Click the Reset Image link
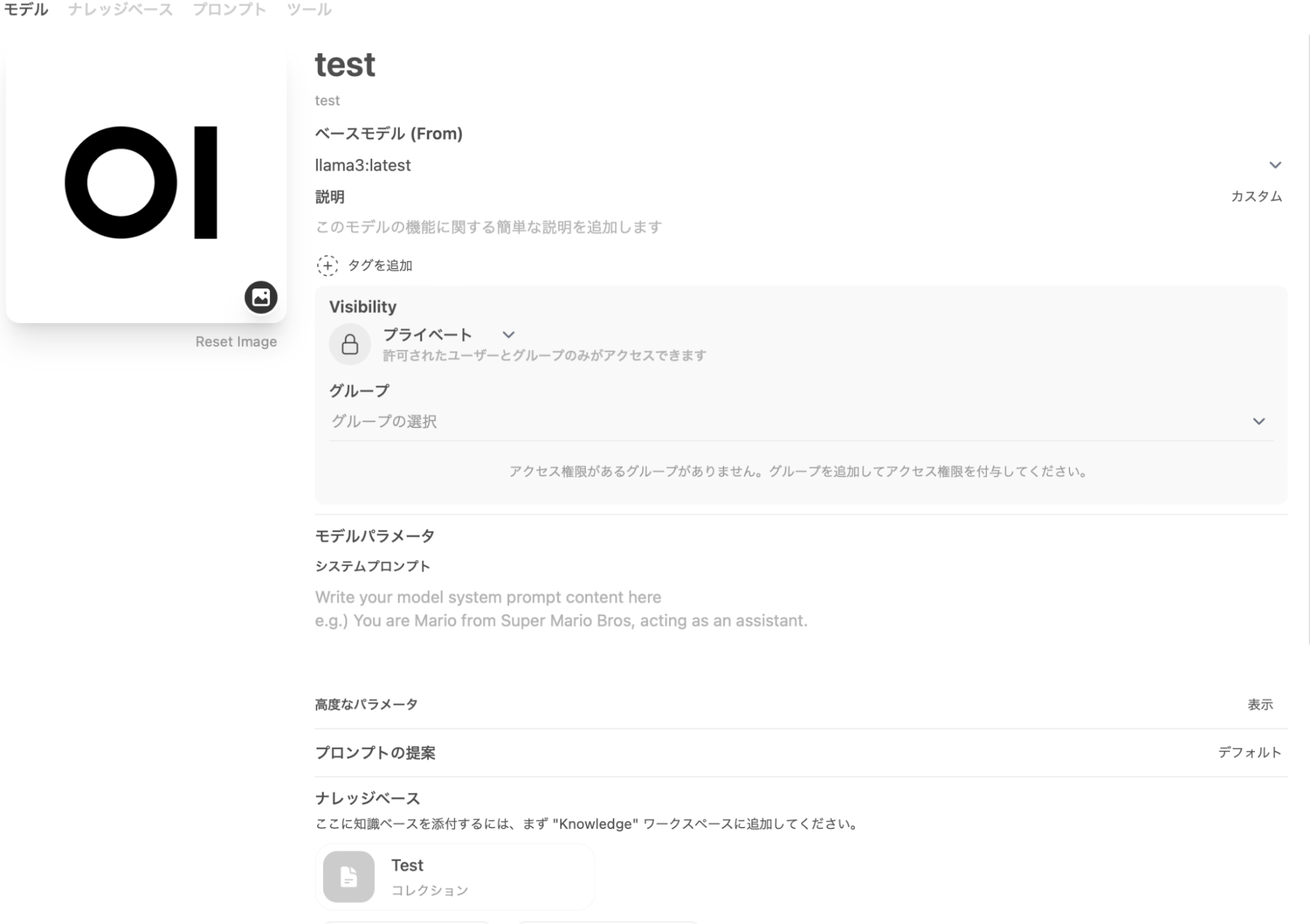 [x=236, y=341]
